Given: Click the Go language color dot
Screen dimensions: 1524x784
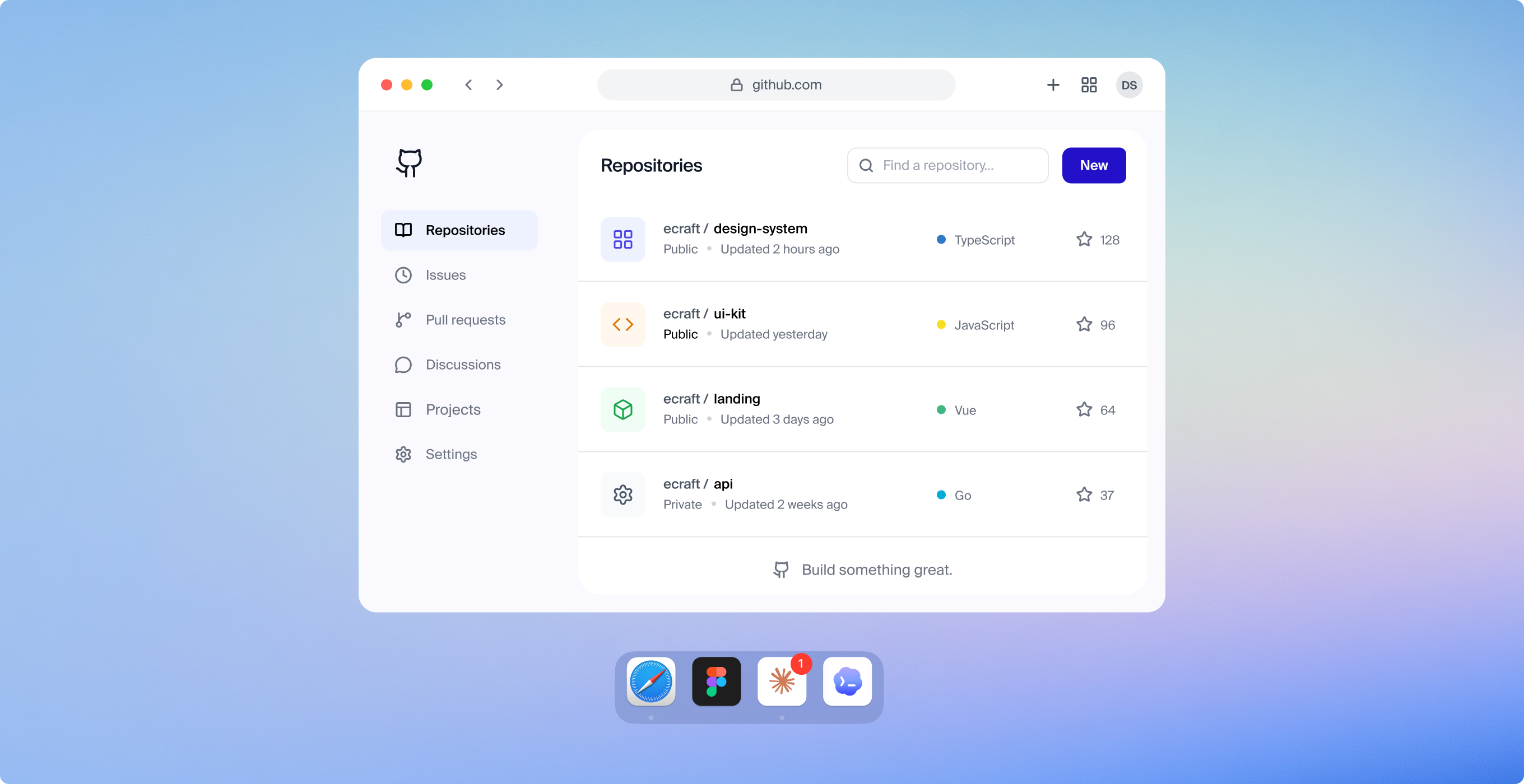Looking at the screenshot, I should pyautogui.click(x=941, y=495).
